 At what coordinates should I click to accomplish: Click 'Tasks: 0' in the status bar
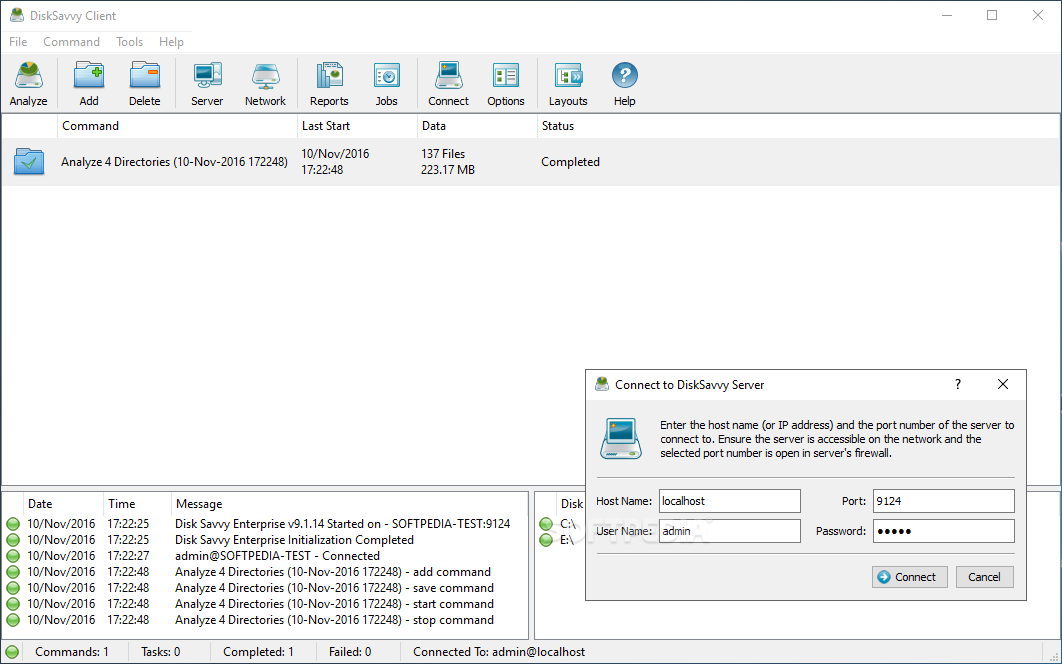tap(161, 652)
